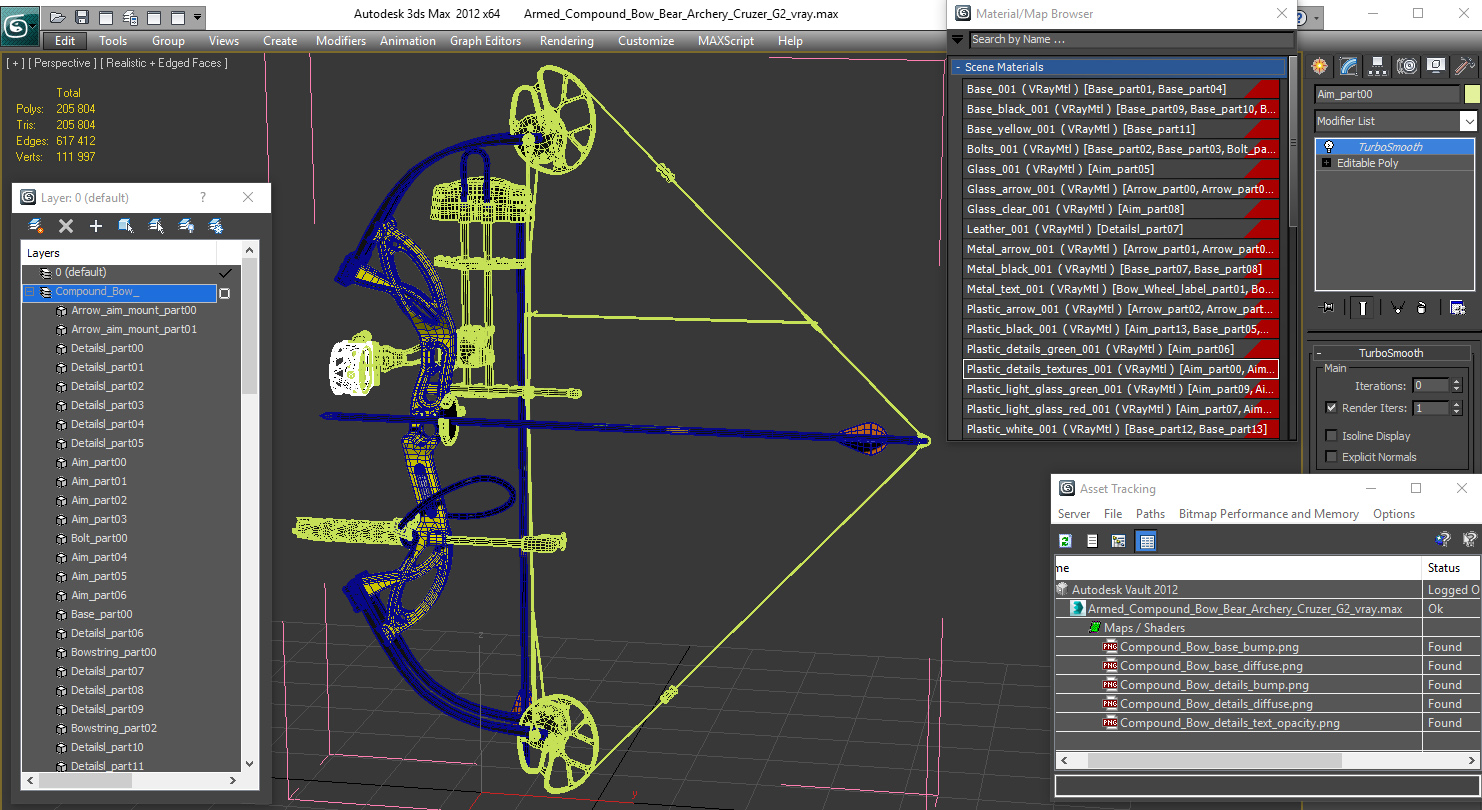Collapse the Compound_Bow_ layer tree
The image size is (1482, 810).
pos(30,292)
